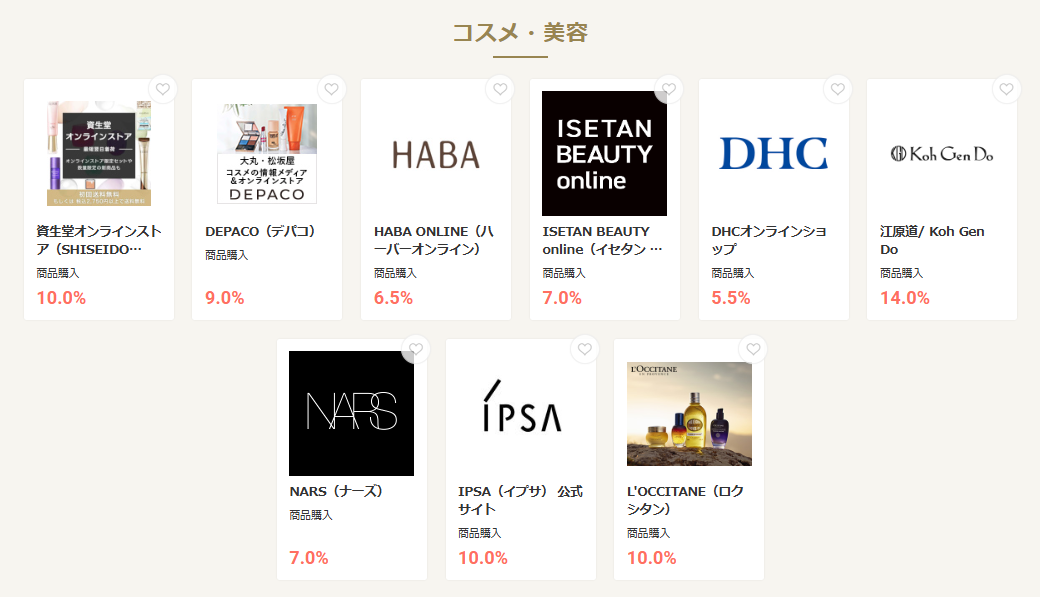Add HABA ONLINE to favorites via heart

click(x=500, y=89)
